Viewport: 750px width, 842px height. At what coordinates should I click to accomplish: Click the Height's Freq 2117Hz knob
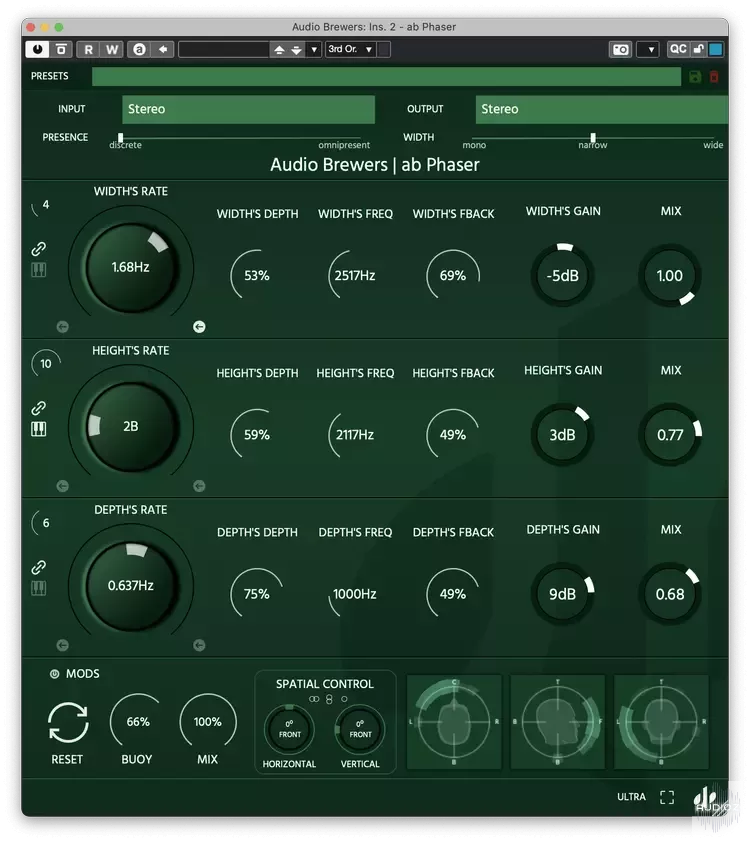click(x=355, y=434)
